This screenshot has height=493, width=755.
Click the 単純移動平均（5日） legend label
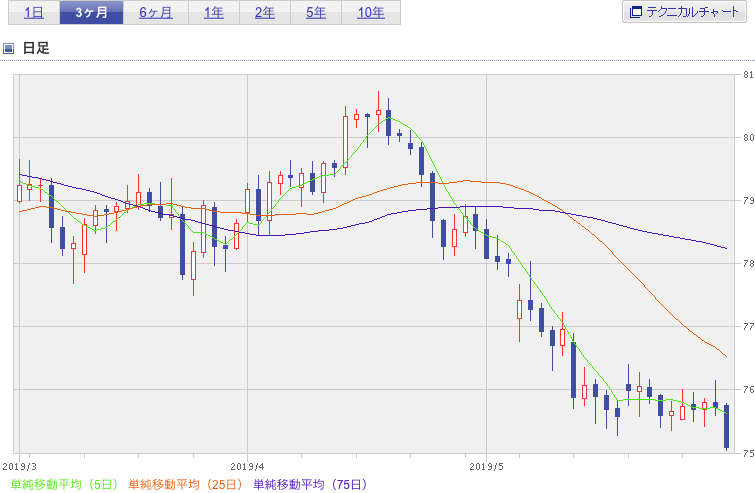pyautogui.click(x=64, y=484)
